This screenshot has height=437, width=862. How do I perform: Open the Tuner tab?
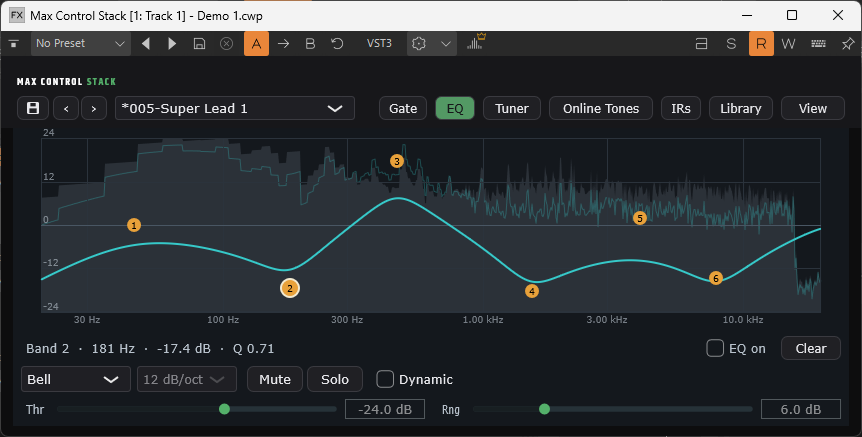pos(512,108)
